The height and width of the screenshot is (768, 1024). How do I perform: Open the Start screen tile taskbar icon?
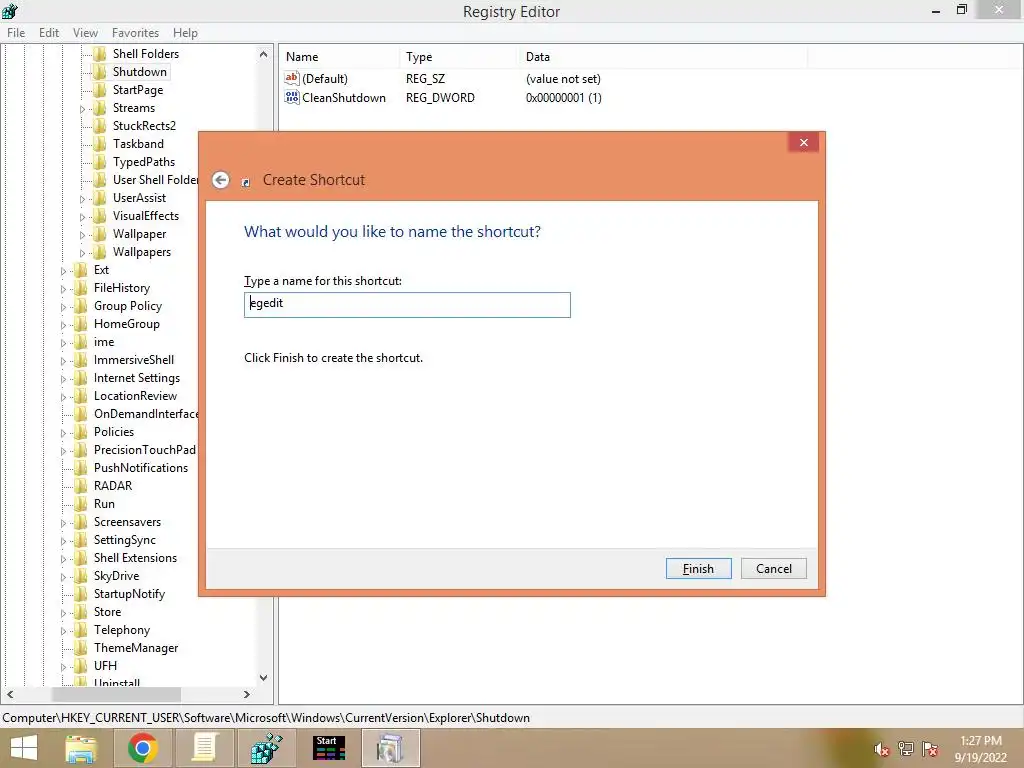click(329, 748)
